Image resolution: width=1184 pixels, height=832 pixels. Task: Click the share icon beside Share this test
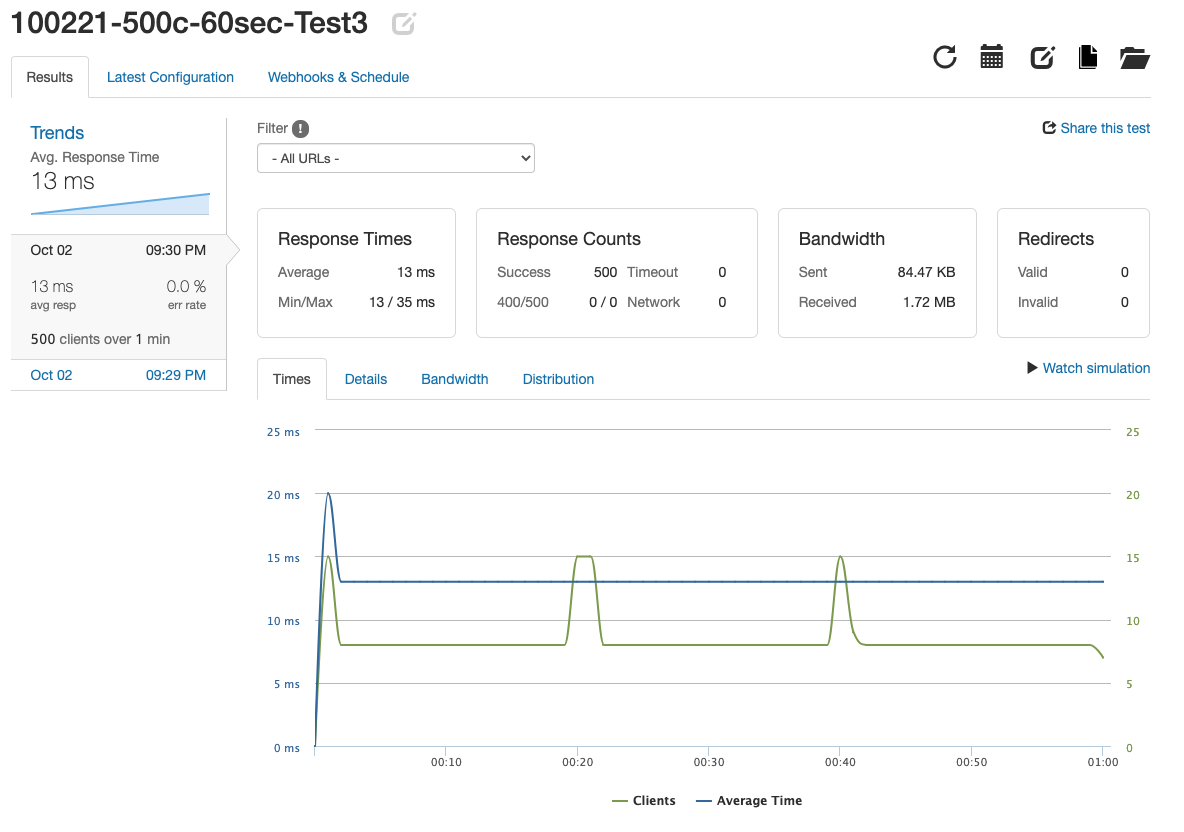[1049, 128]
